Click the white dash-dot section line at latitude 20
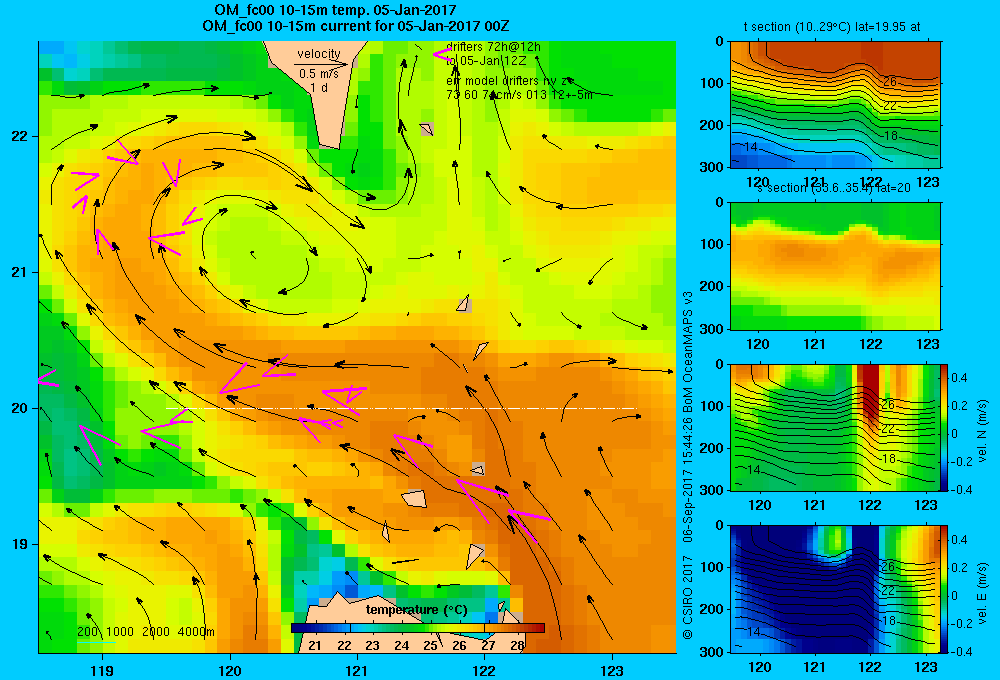This screenshot has height=680, width=1000. 401,408
